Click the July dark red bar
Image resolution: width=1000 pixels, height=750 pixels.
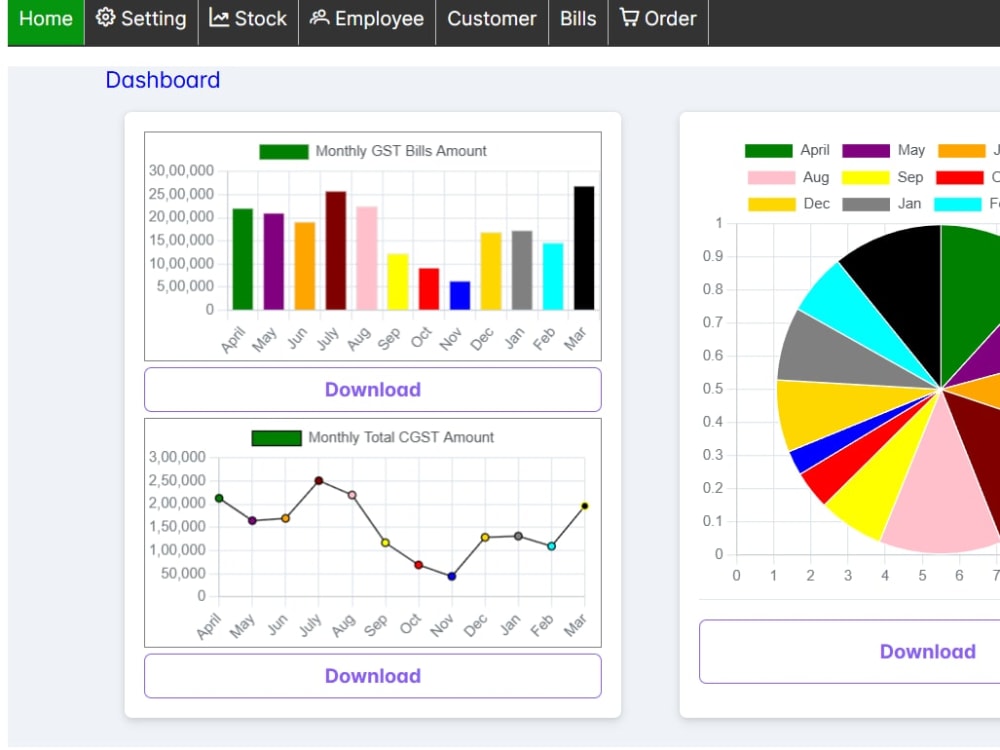336,251
